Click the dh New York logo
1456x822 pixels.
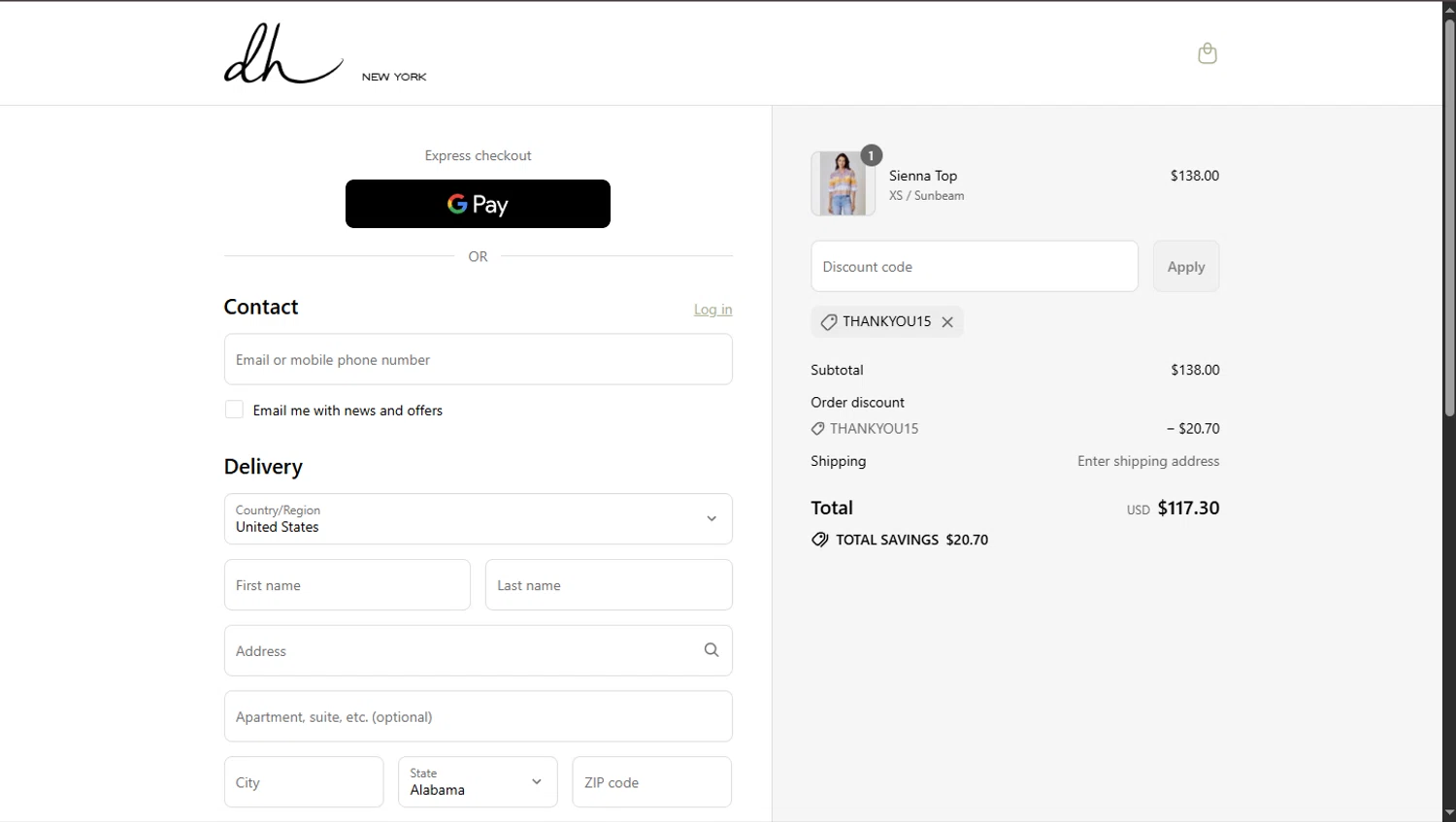[325, 53]
